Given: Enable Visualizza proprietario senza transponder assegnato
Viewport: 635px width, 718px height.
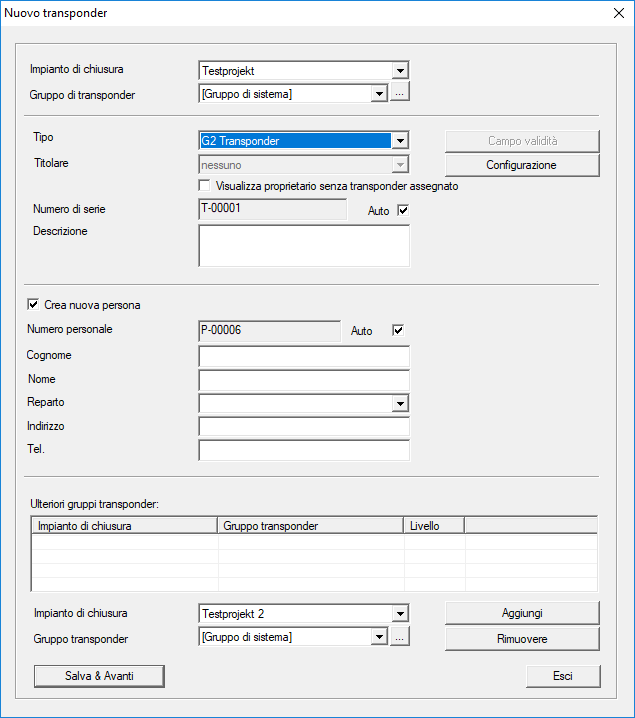Looking at the screenshot, I should pyautogui.click(x=205, y=186).
